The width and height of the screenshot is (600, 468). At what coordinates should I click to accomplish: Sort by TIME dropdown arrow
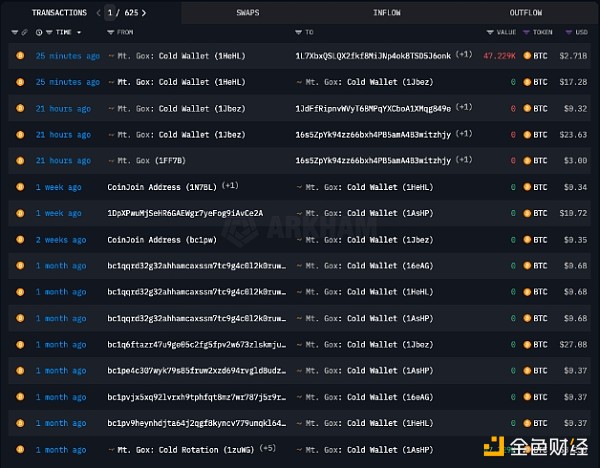tap(79, 33)
